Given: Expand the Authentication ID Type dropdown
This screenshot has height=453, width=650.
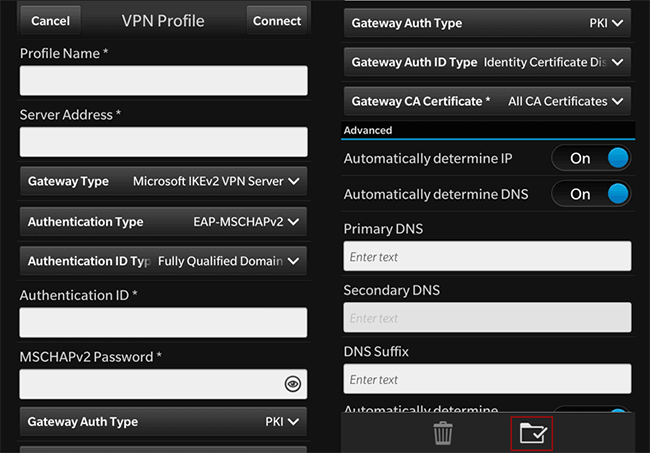Looking at the screenshot, I should click(163, 261).
